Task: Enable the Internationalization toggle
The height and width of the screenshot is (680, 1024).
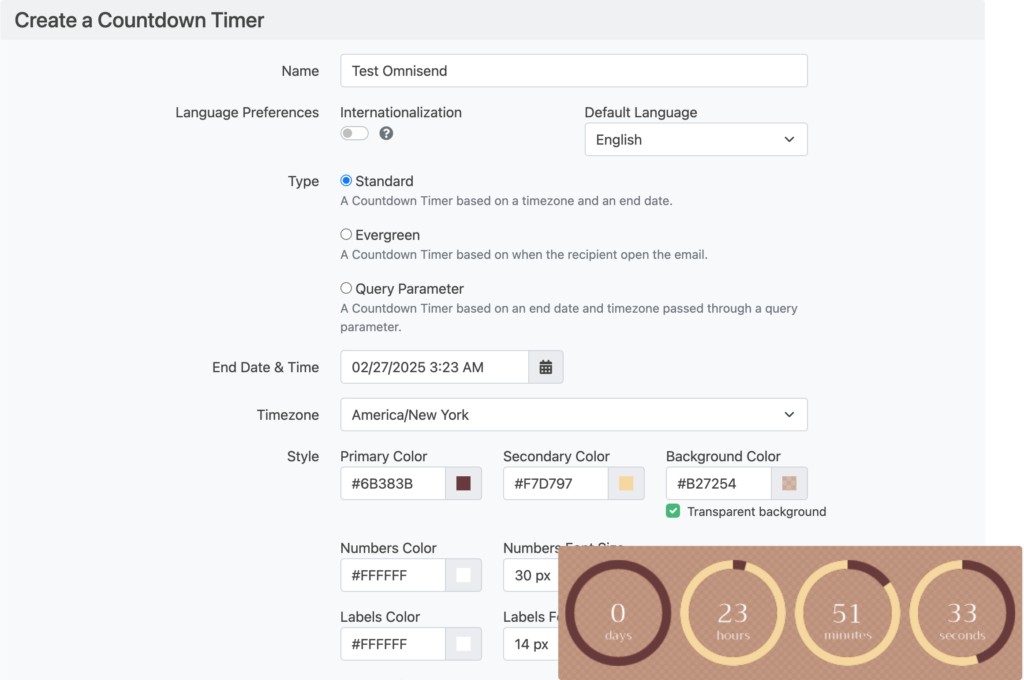Action: (354, 133)
